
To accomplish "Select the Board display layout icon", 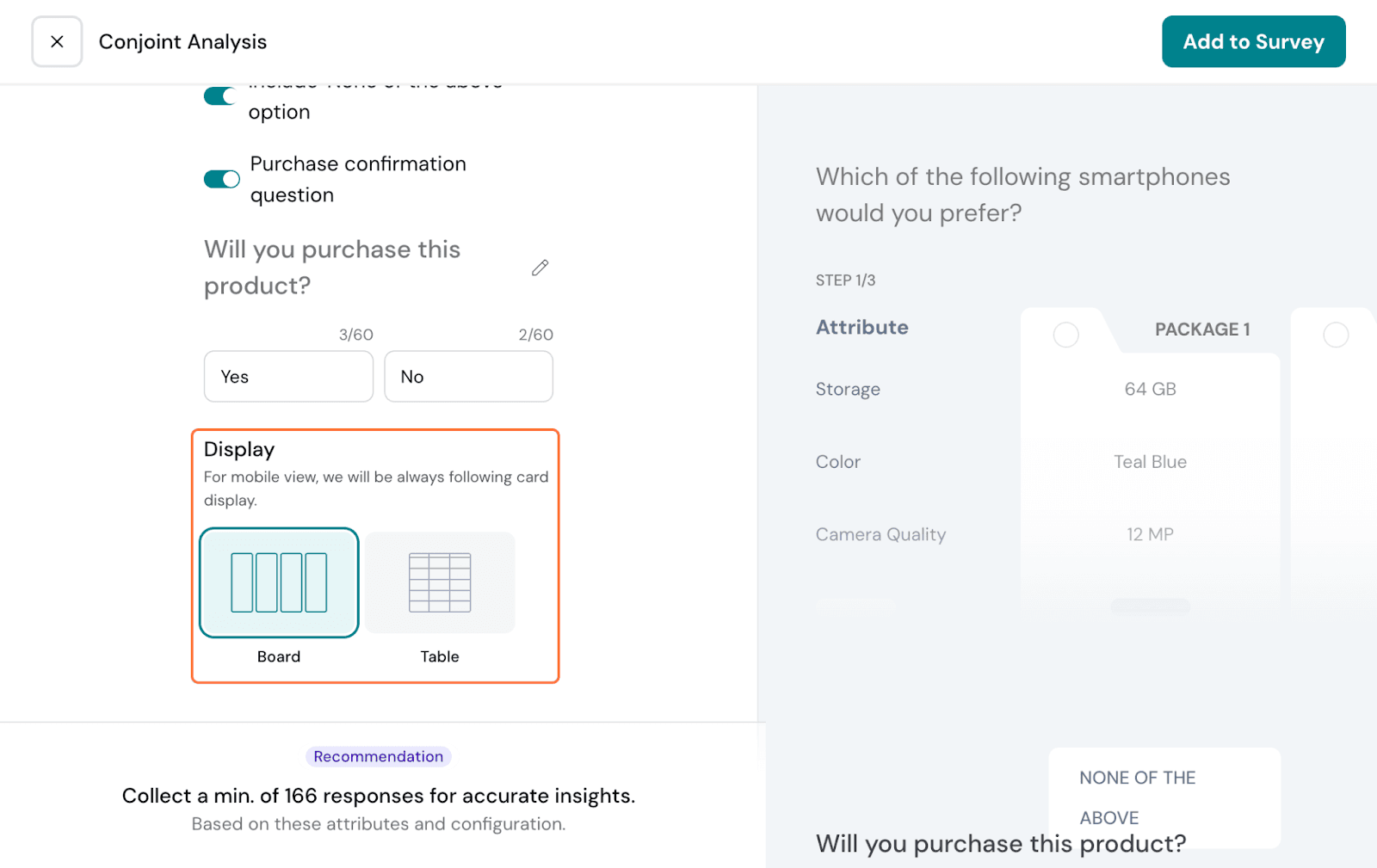I will [279, 582].
